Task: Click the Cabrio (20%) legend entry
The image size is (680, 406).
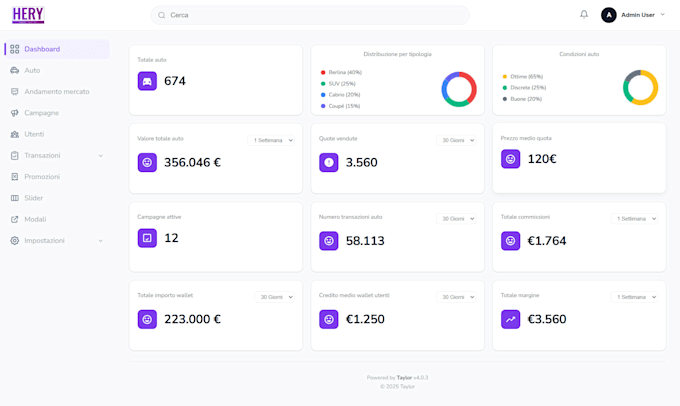Action: pyautogui.click(x=340, y=95)
